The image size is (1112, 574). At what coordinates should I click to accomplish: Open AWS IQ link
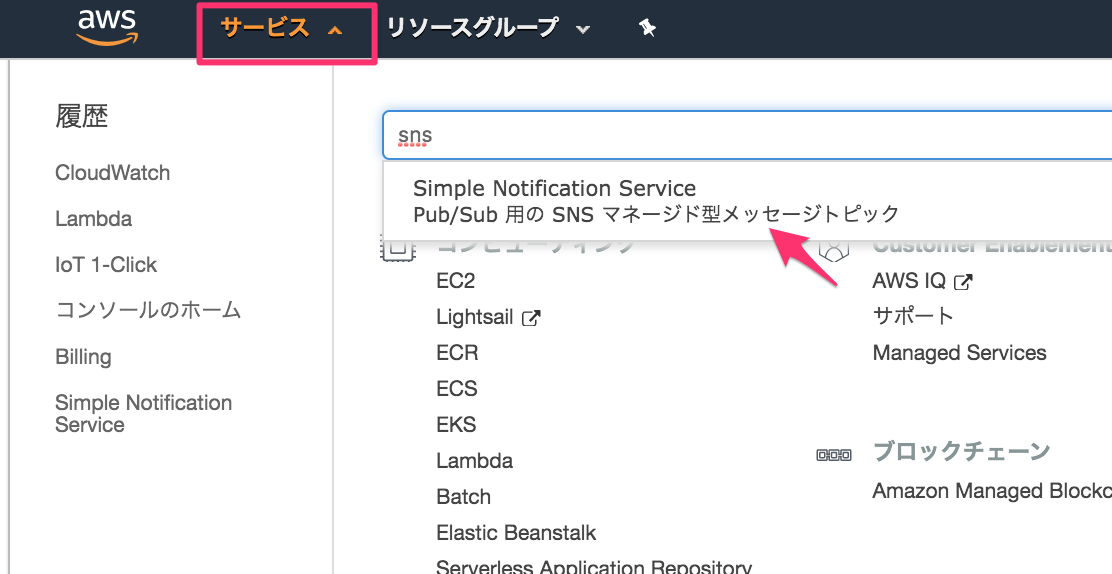(909, 281)
